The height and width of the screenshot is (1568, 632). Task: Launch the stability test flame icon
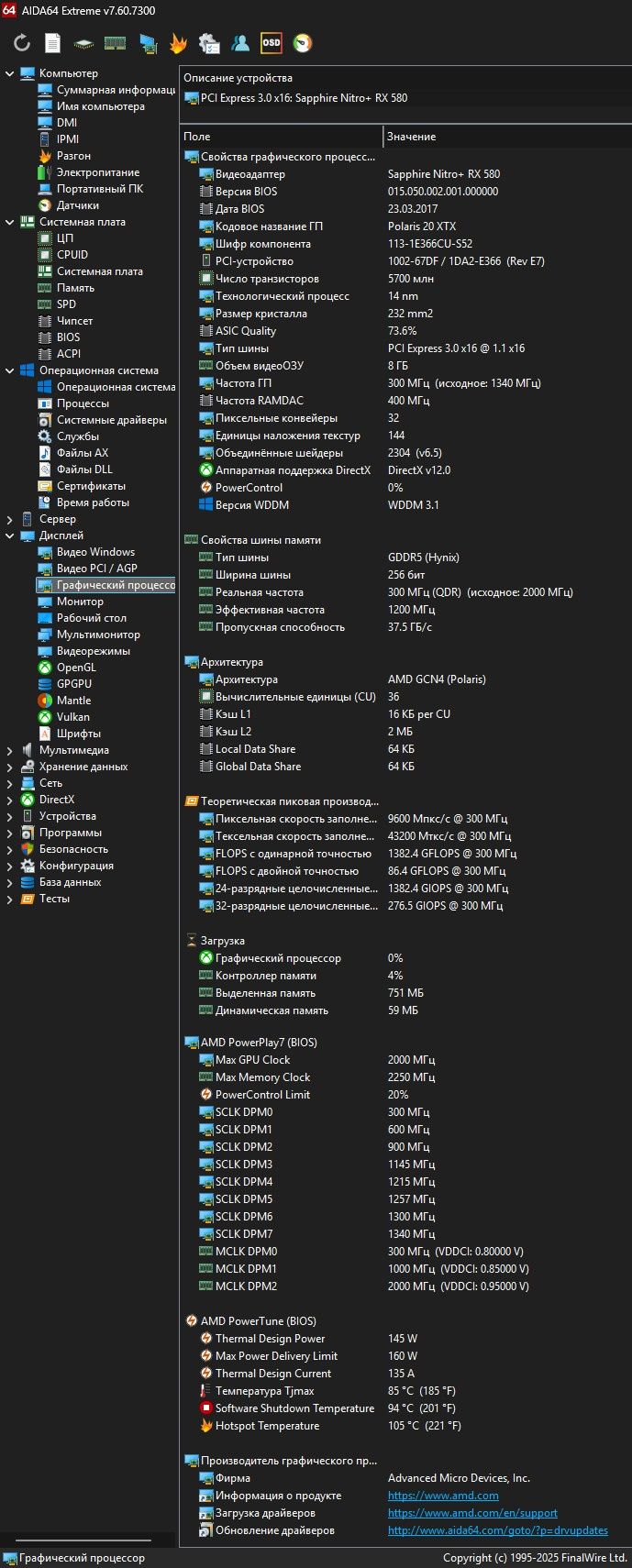pyautogui.click(x=178, y=43)
